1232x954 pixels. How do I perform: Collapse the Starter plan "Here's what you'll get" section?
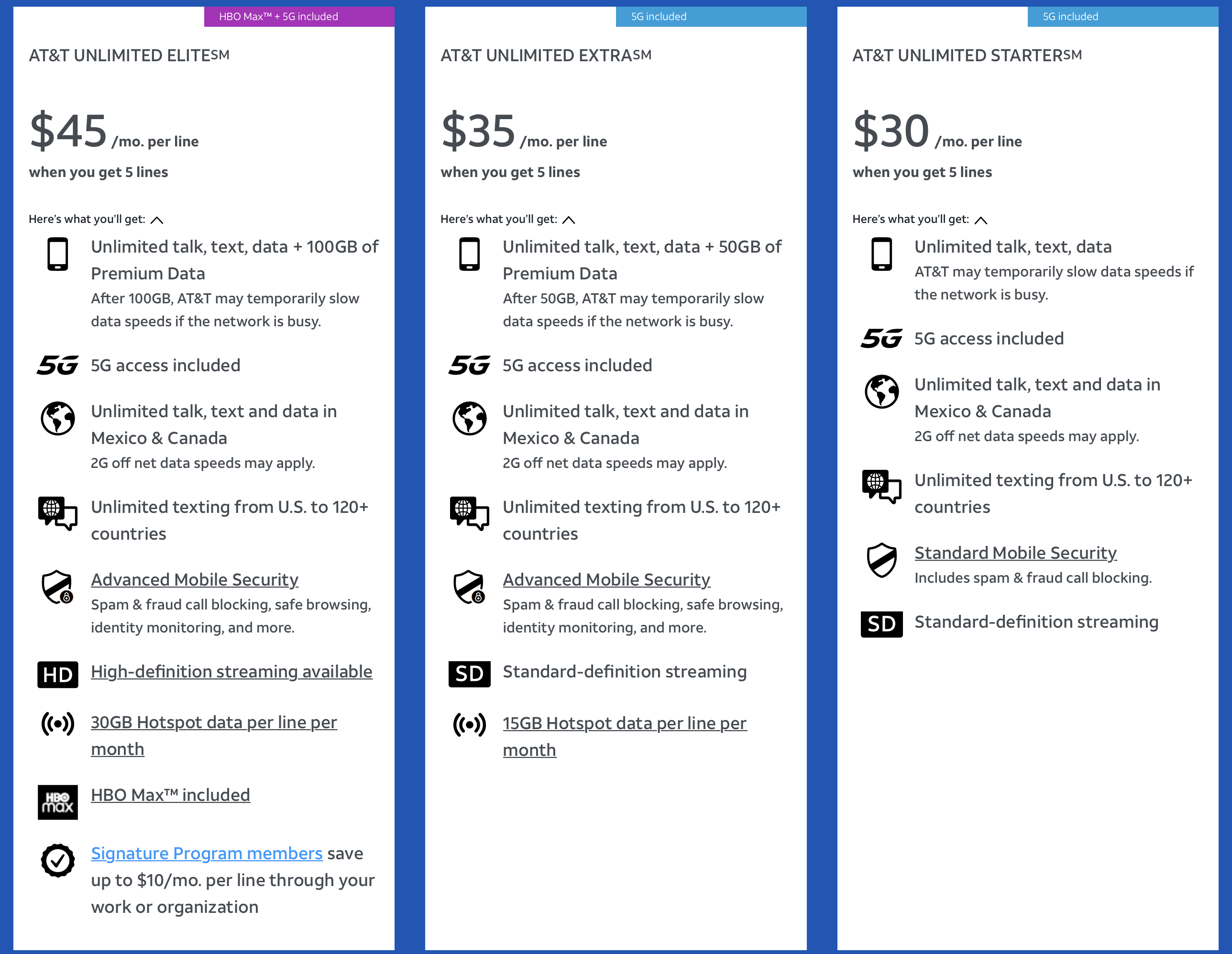(980, 220)
